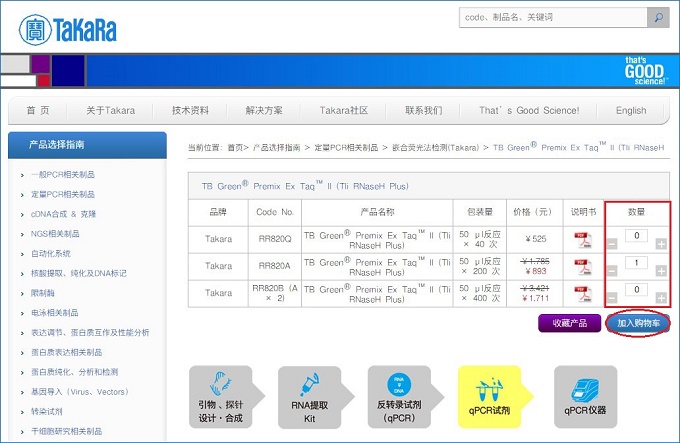Click 定量PCR相关制品 in the breadcrumb
680x443 pixels.
[346, 148]
